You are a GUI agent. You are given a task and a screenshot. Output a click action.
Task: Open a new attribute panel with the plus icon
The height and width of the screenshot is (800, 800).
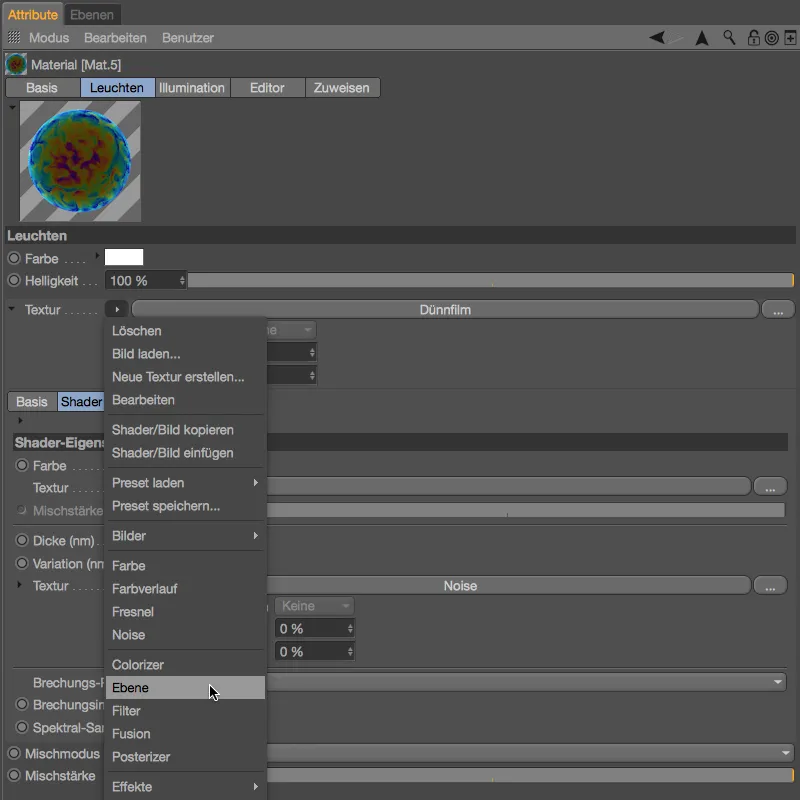[x=789, y=38]
